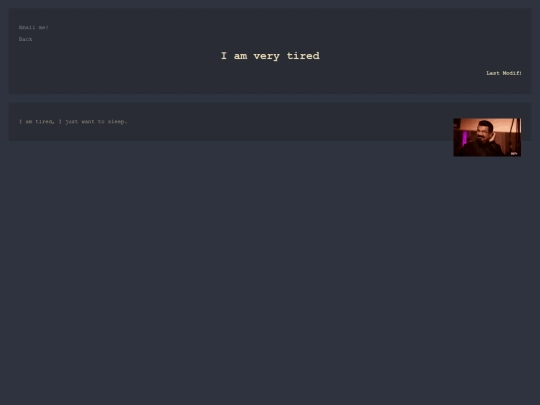Viewport: 540px width, 405px height.
Task: Click the laughing man GIF image
Action: [x=487, y=137]
